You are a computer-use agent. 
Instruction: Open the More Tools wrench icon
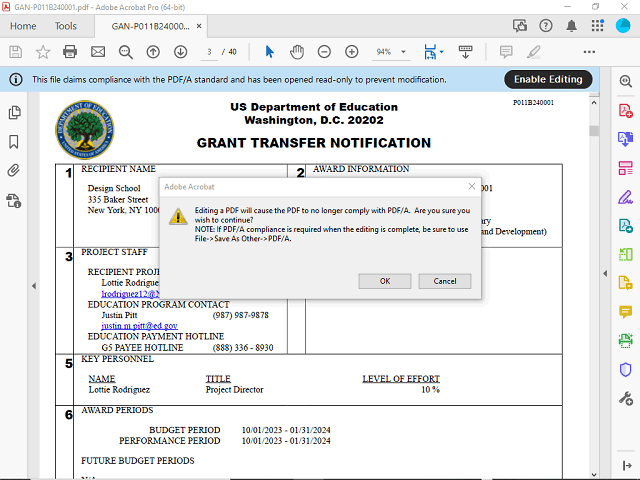pos(625,398)
